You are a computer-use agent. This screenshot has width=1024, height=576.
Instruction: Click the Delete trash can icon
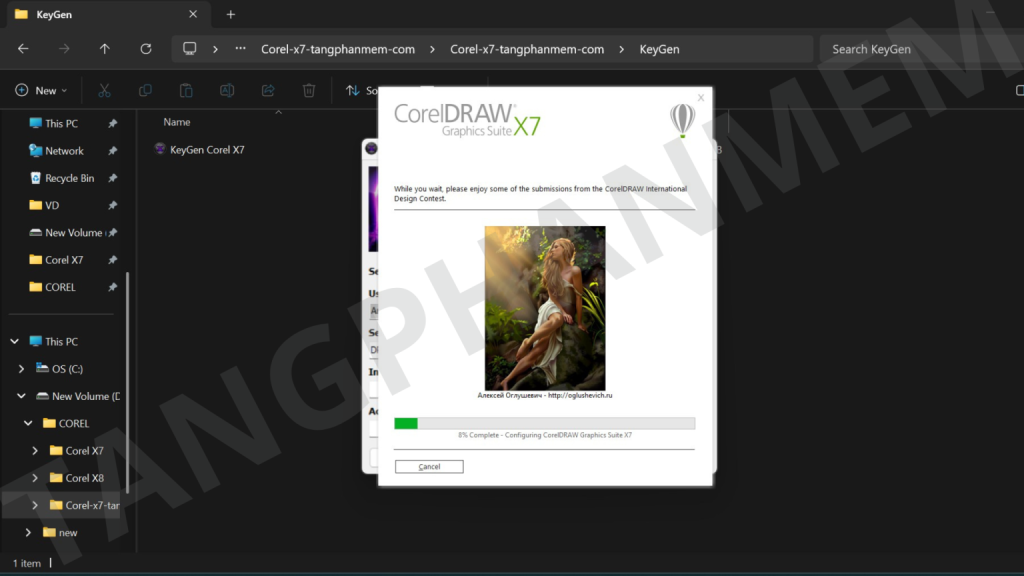tap(309, 90)
